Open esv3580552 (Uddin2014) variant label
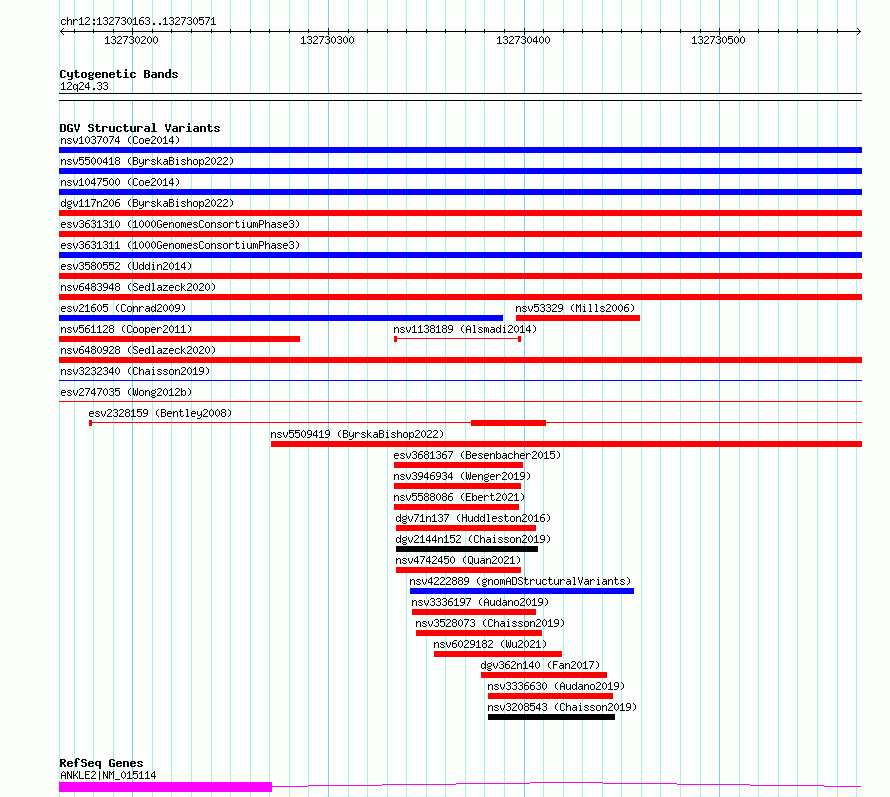Image resolution: width=890 pixels, height=797 pixels. (126, 266)
